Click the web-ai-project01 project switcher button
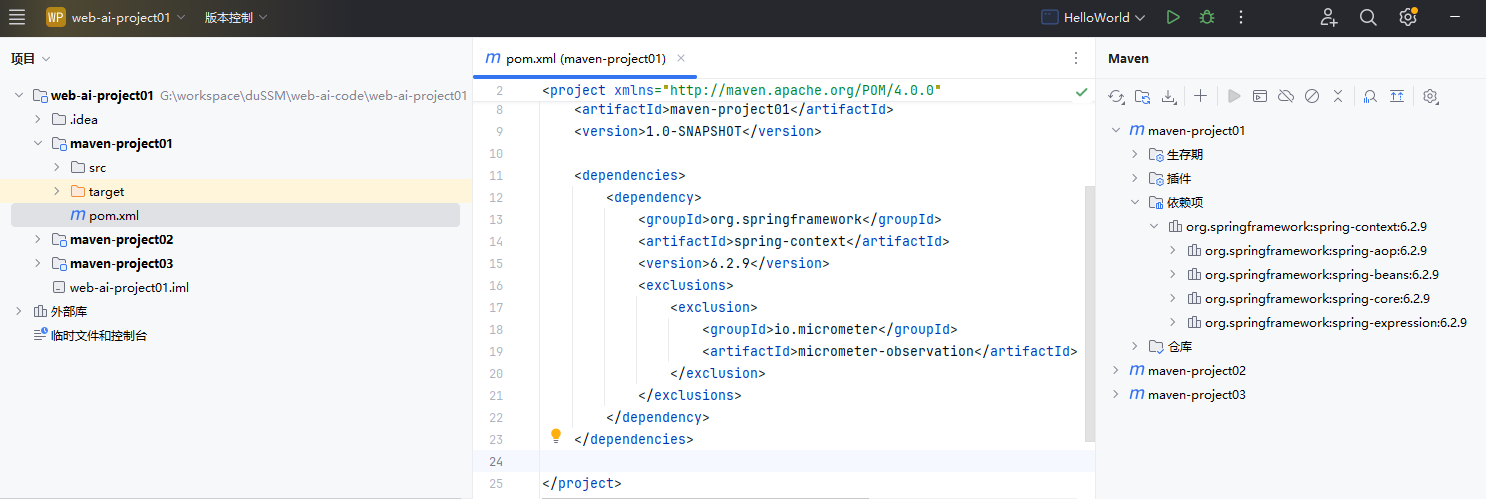 coord(116,17)
